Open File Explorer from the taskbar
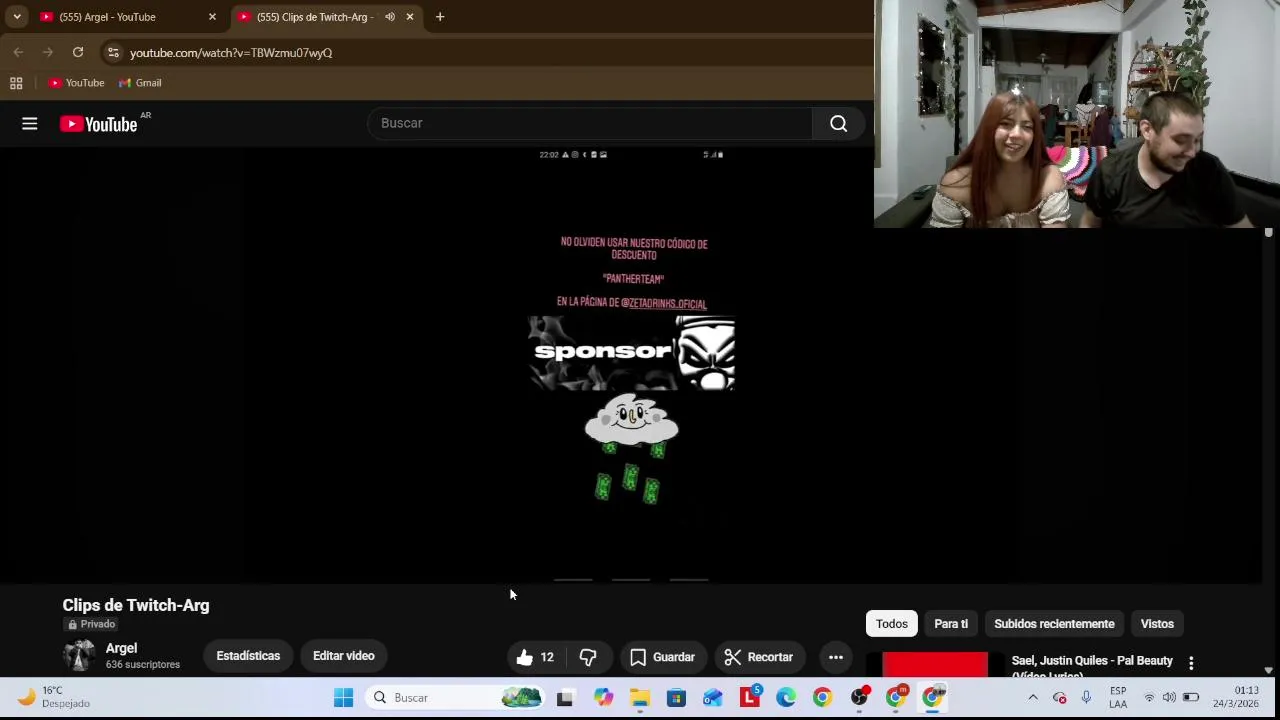1280x720 pixels. click(640, 698)
